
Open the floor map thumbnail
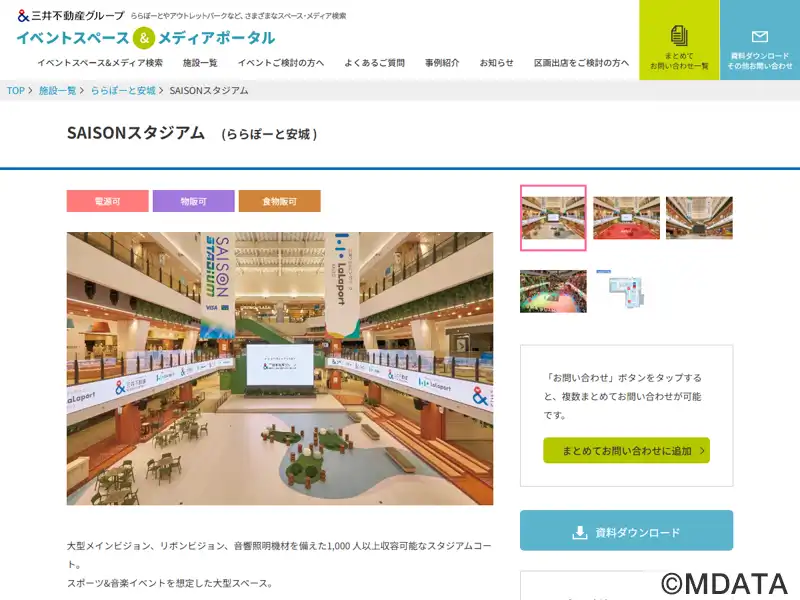pos(627,289)
